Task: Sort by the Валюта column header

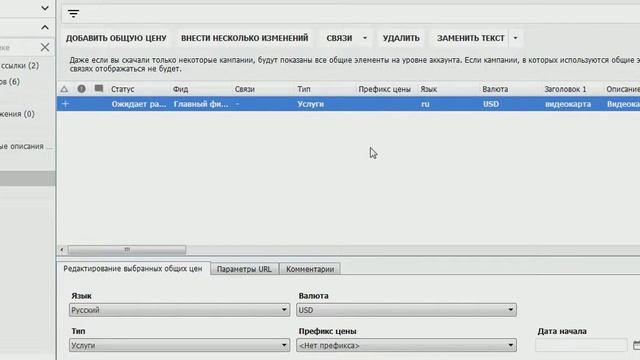Action: (x=495, y=89)
